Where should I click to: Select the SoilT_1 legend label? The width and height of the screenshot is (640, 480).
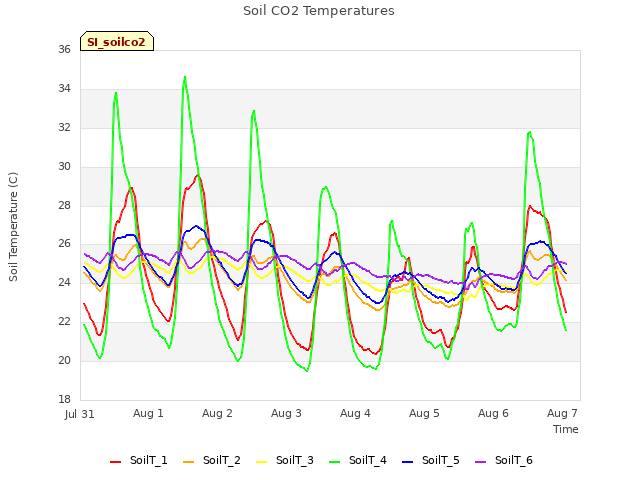click(x=149, y=460)
